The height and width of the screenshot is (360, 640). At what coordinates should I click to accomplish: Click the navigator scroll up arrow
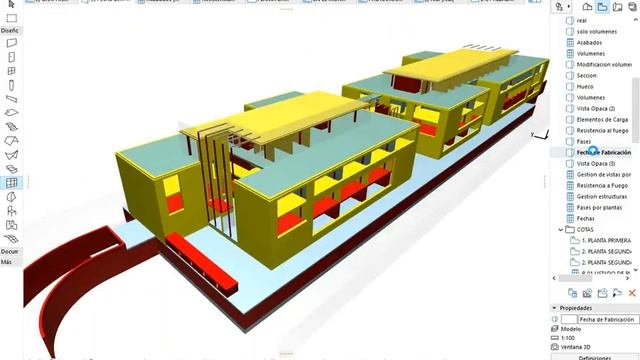tap(636, 20)
